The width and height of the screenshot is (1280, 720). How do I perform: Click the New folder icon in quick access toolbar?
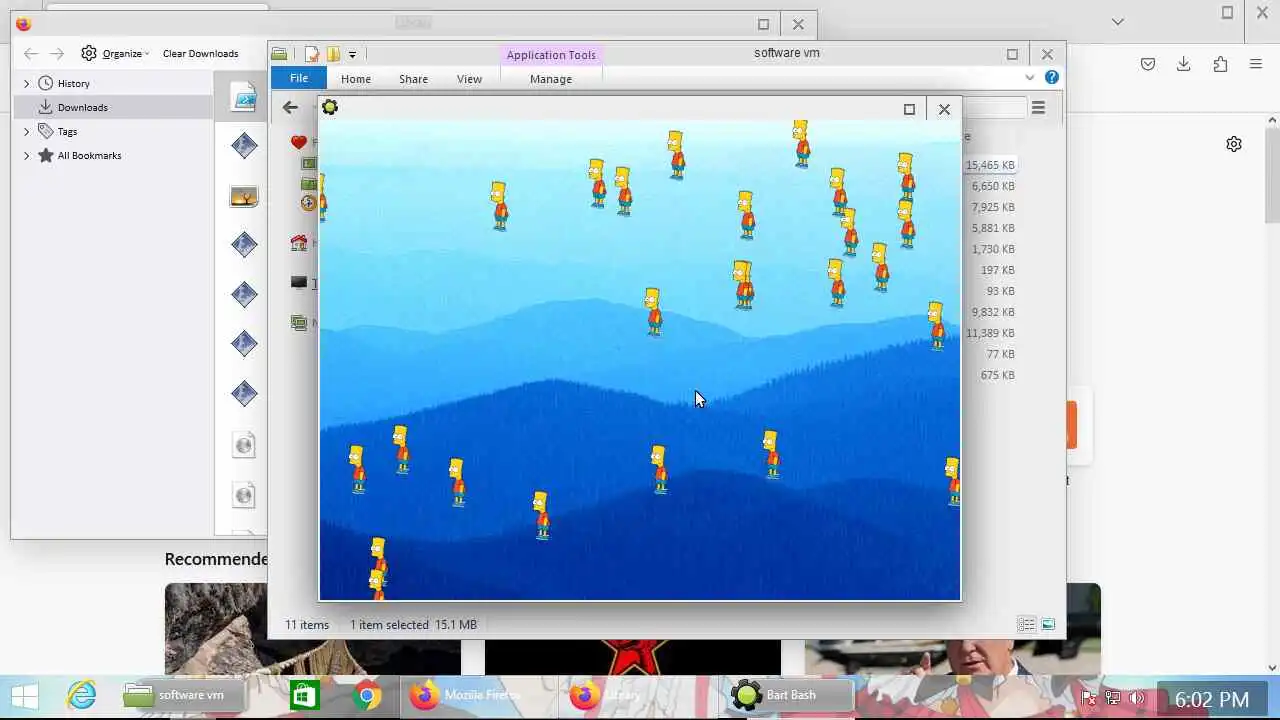tap(333, 54)
